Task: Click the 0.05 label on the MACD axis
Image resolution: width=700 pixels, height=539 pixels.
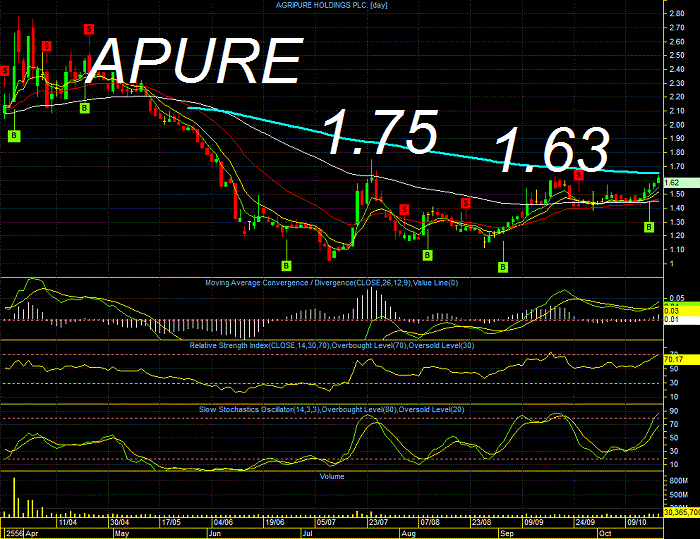Action: 677,298
